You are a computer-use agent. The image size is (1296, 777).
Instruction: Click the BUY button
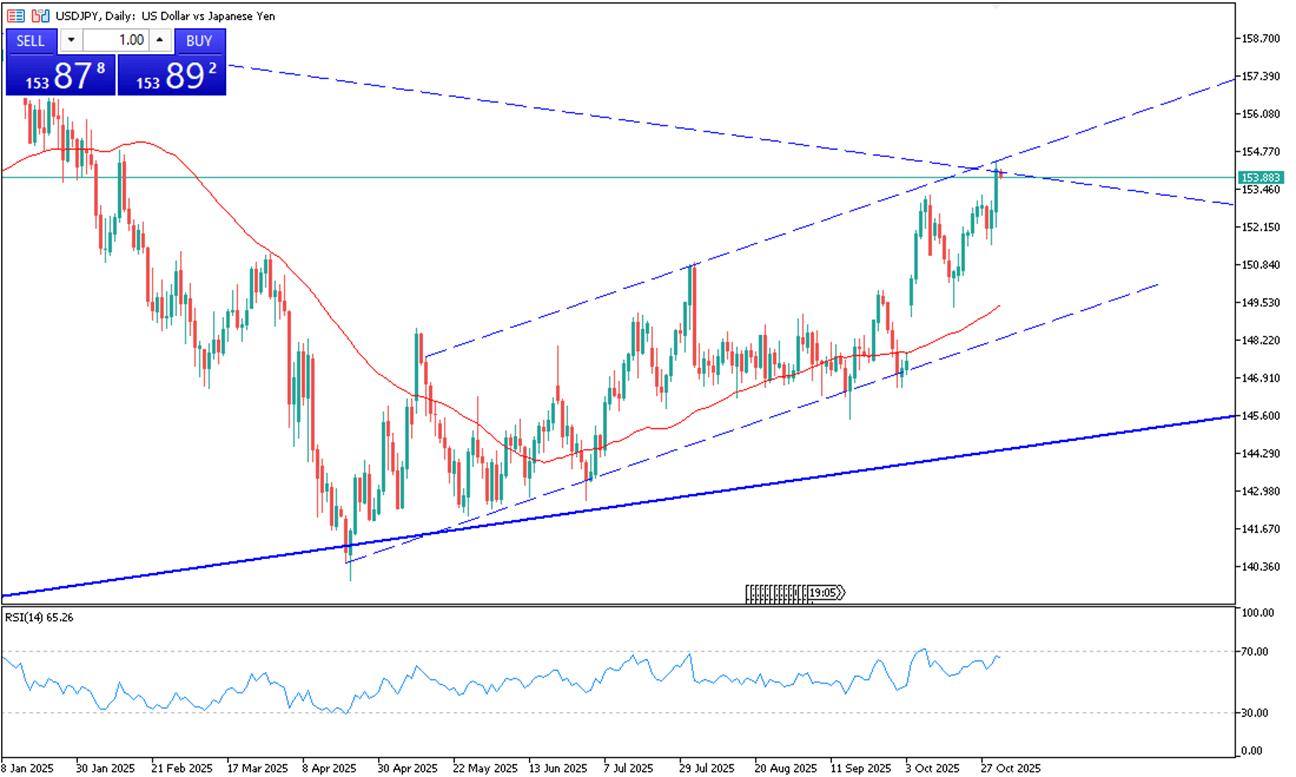tap(199, 41)
